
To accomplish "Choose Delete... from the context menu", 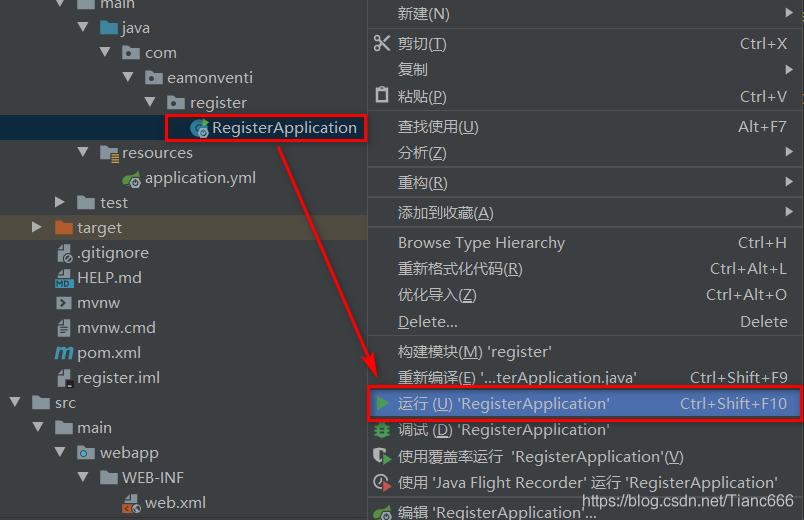I will 585,322.
